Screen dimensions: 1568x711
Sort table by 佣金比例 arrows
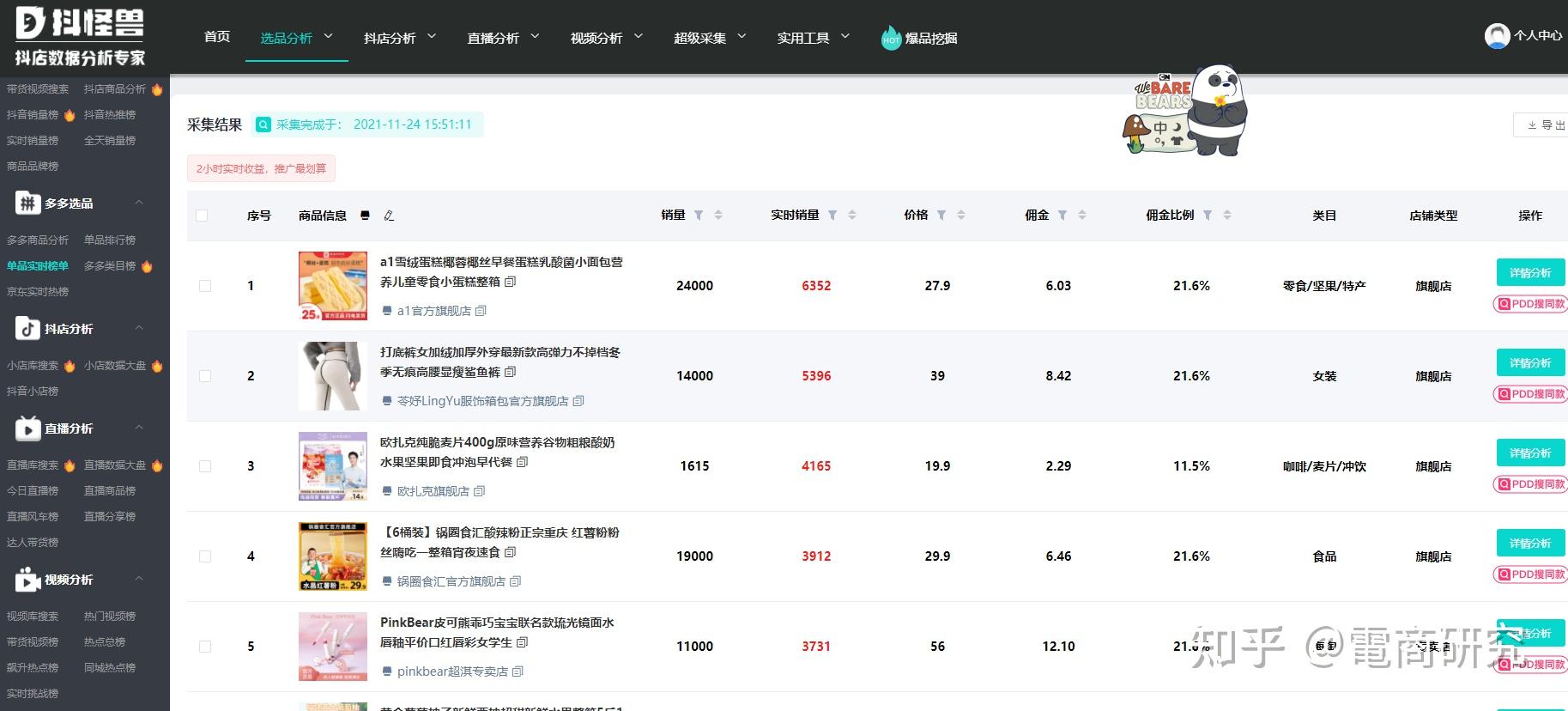pyautogui.click(x=1227, y=216)
